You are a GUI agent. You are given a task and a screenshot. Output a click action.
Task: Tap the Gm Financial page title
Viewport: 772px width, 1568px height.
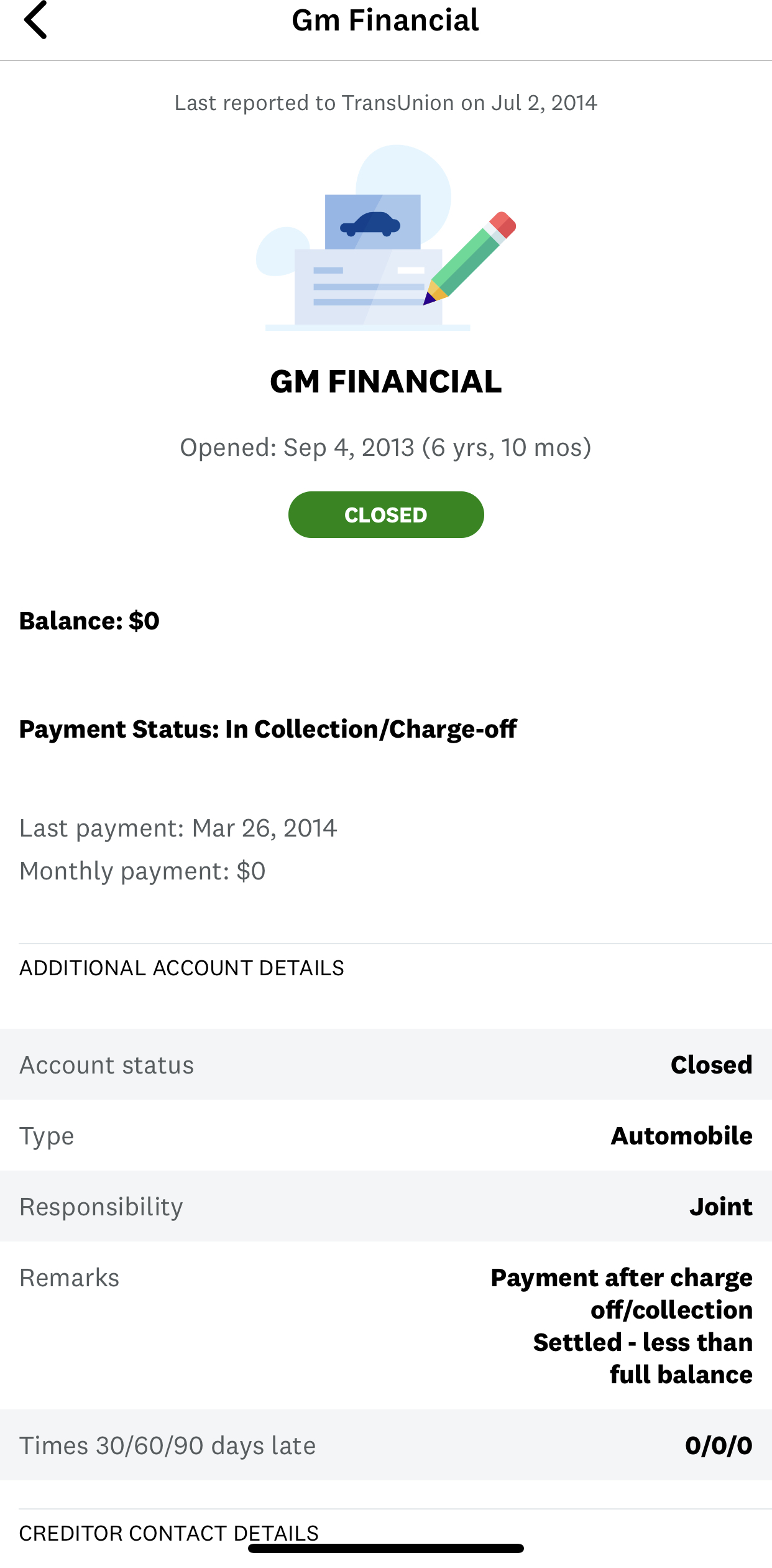pos(385,21)
